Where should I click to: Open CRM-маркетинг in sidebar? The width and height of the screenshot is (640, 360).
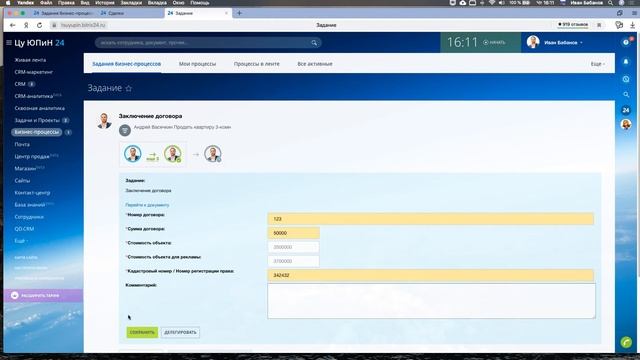coord(33,72)
